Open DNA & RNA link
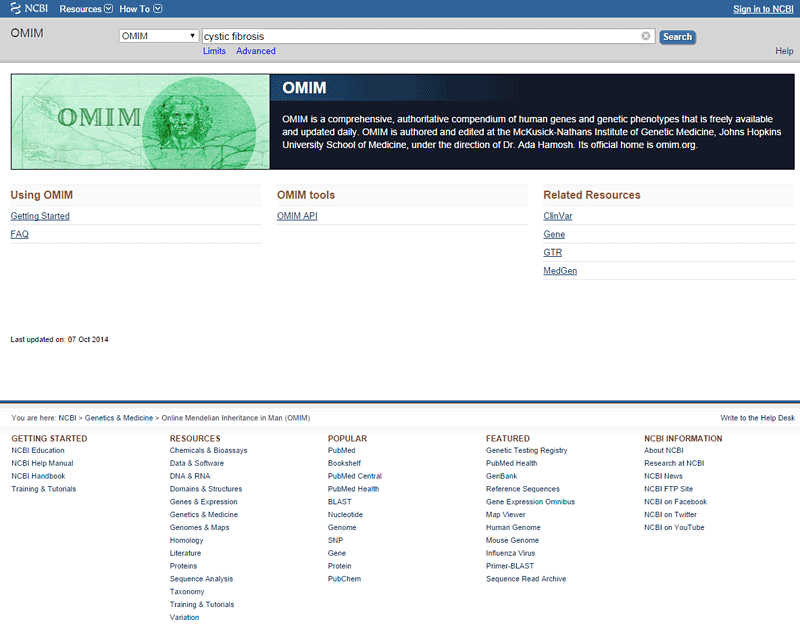 coord(190,476)
